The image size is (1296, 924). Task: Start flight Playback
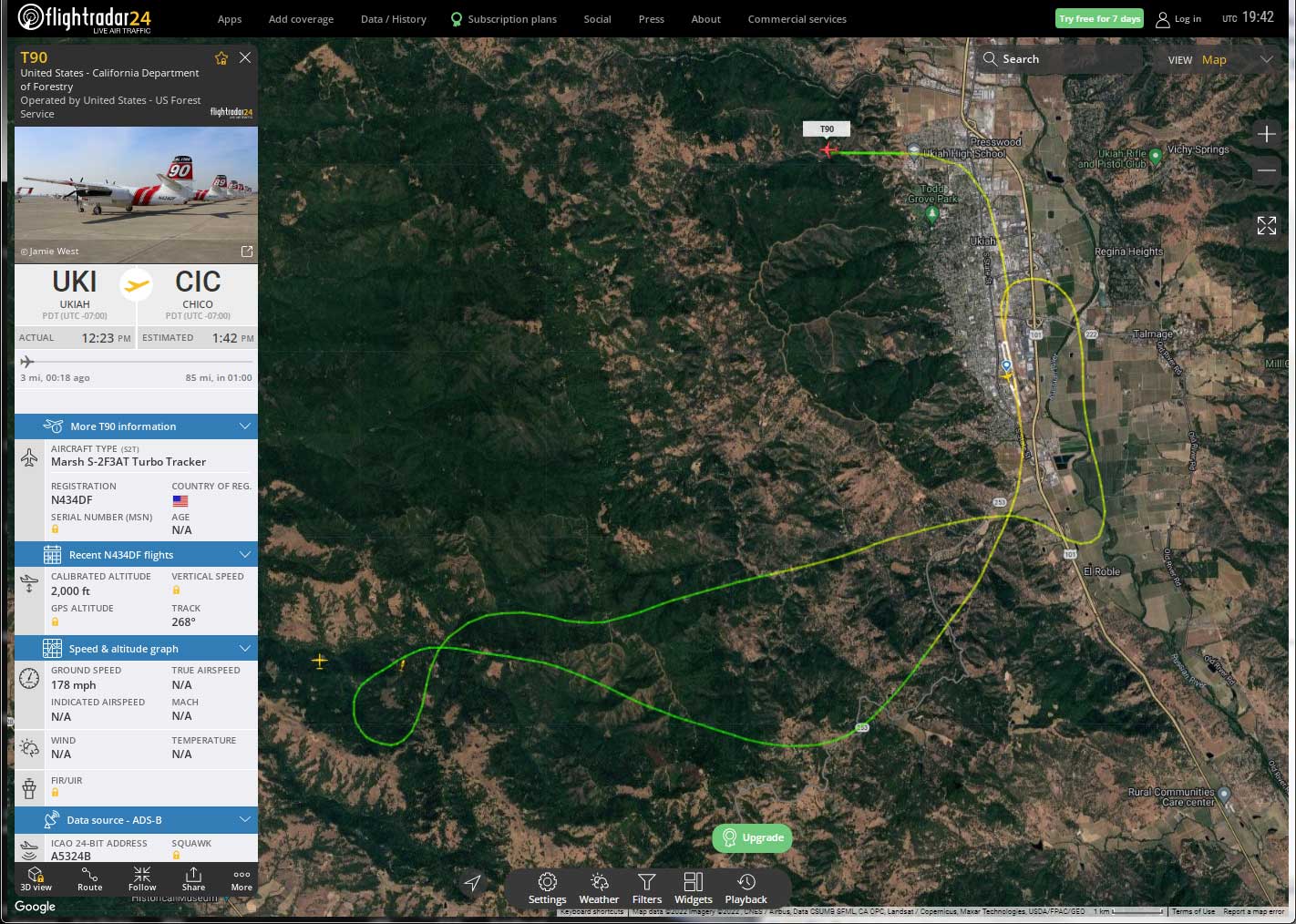tap(746, 888)
